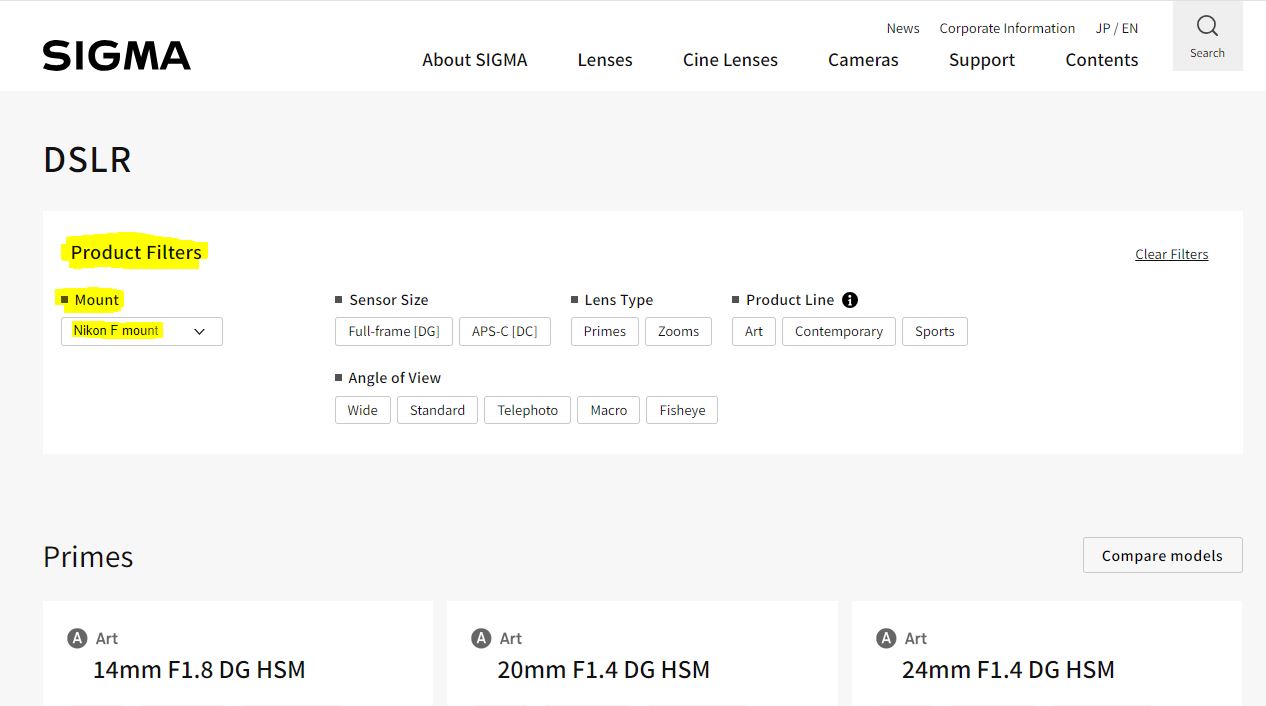Click the Art badge icon for 20mm F1.4 DG HSM

481,638
